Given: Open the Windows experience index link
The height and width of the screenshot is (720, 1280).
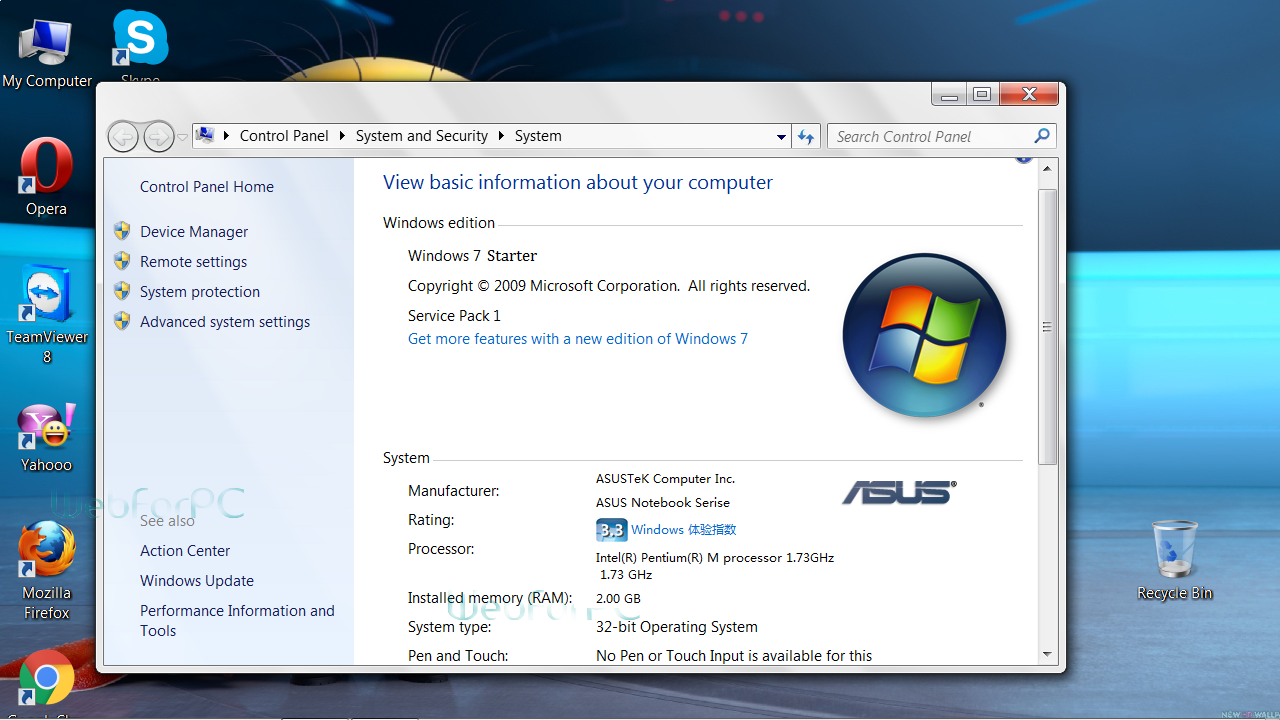Looking at the screenshot, I should [684, 530].
